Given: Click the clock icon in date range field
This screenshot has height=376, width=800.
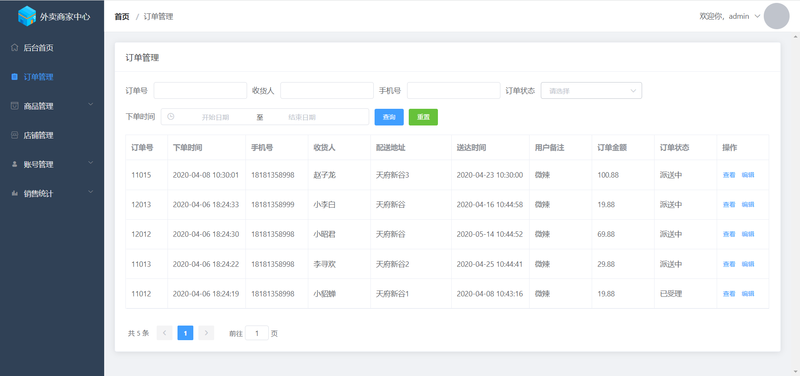Looking at the screenshot, I should 171,116.
